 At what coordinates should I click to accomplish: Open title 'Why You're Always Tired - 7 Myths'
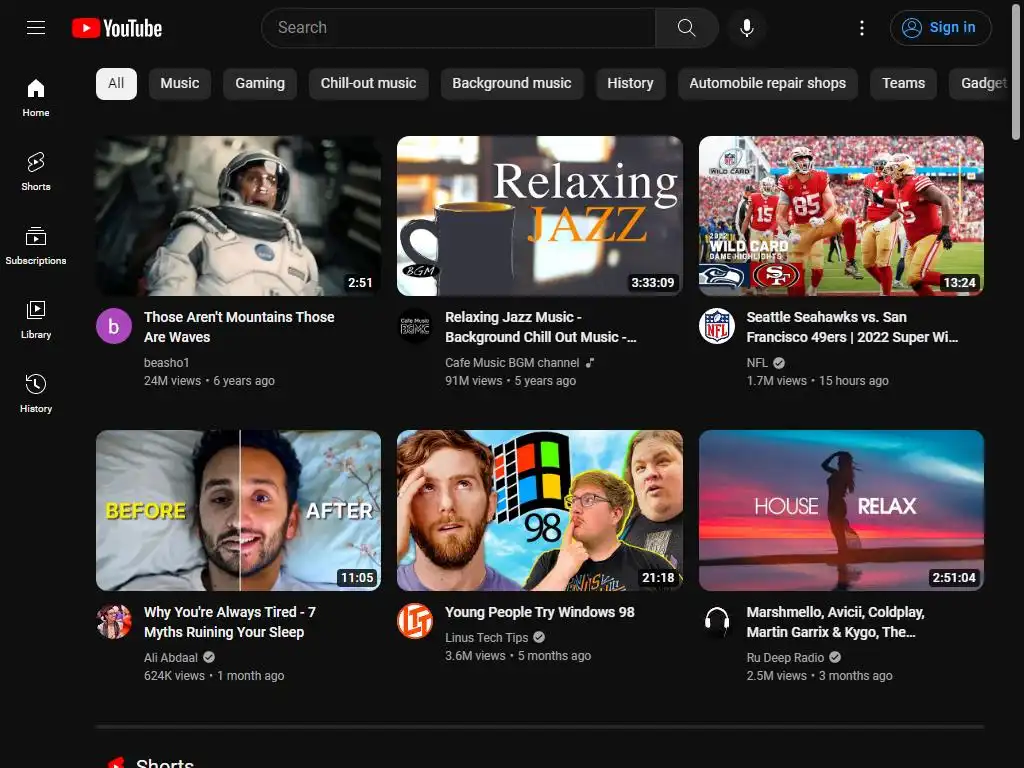(x=230, y=622)
